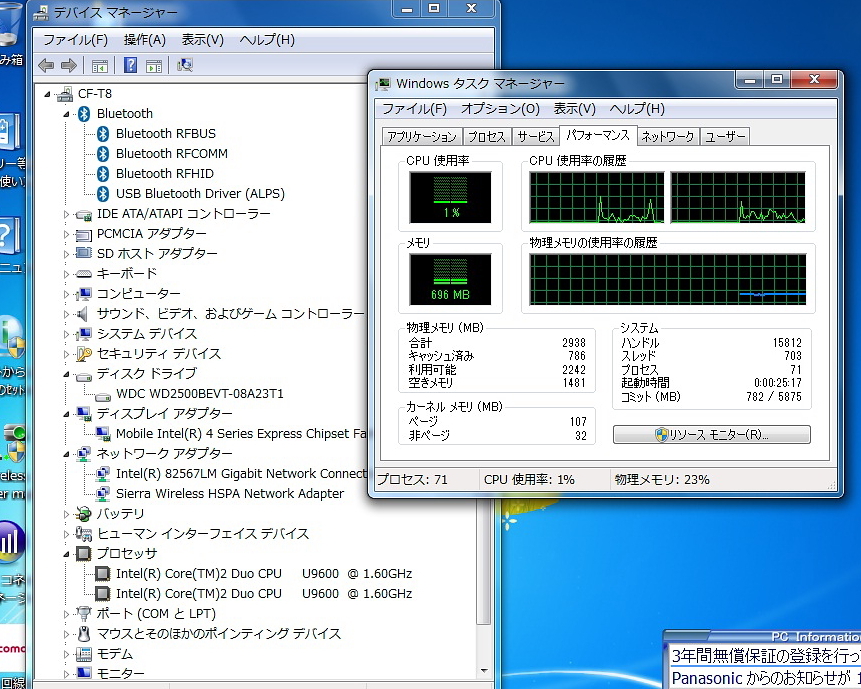Click the SD host adapter category icon
The width and height of the screenshot is (861, 689).
click(83, 254)
